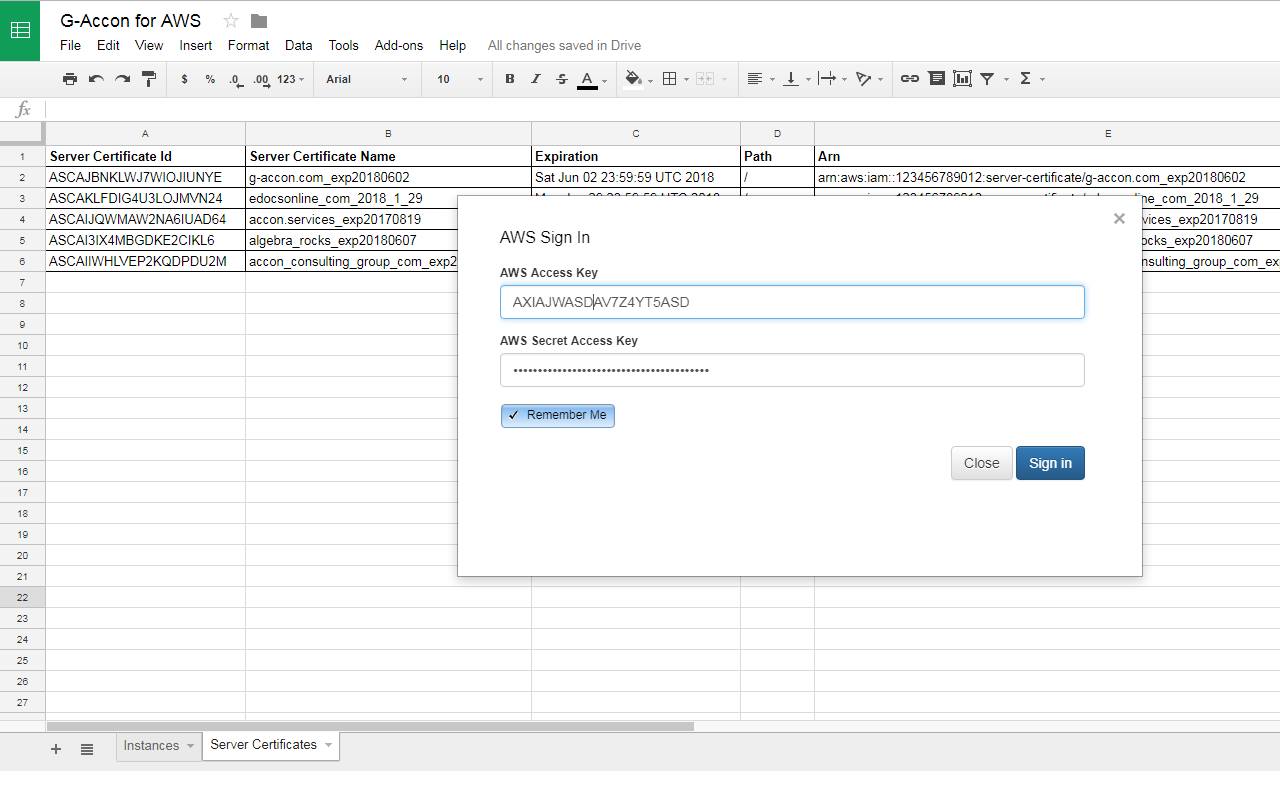Open text rotation options
This screenshot has width=1280, height=800.
(864, 79)
